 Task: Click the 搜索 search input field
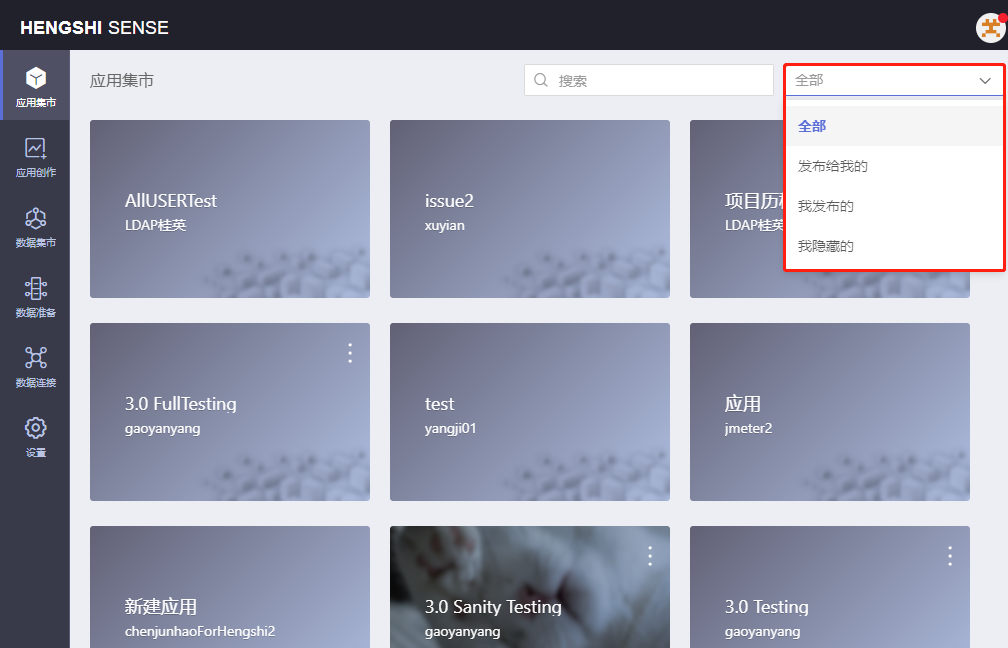(x=649, y=80)
